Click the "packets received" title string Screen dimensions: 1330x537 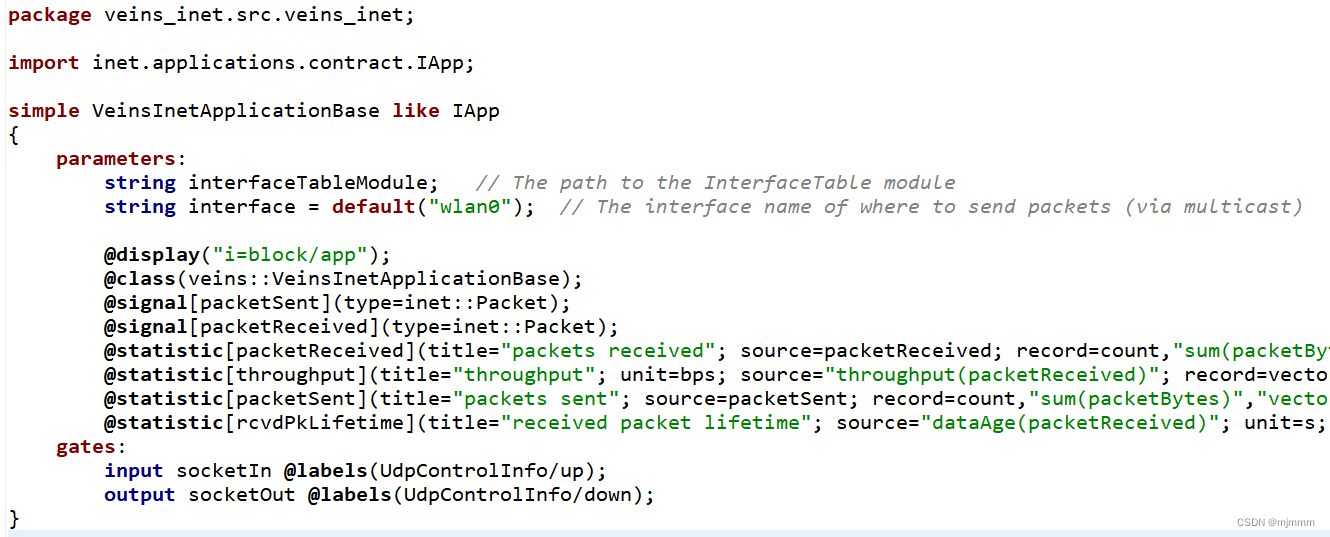coord(608,351)
